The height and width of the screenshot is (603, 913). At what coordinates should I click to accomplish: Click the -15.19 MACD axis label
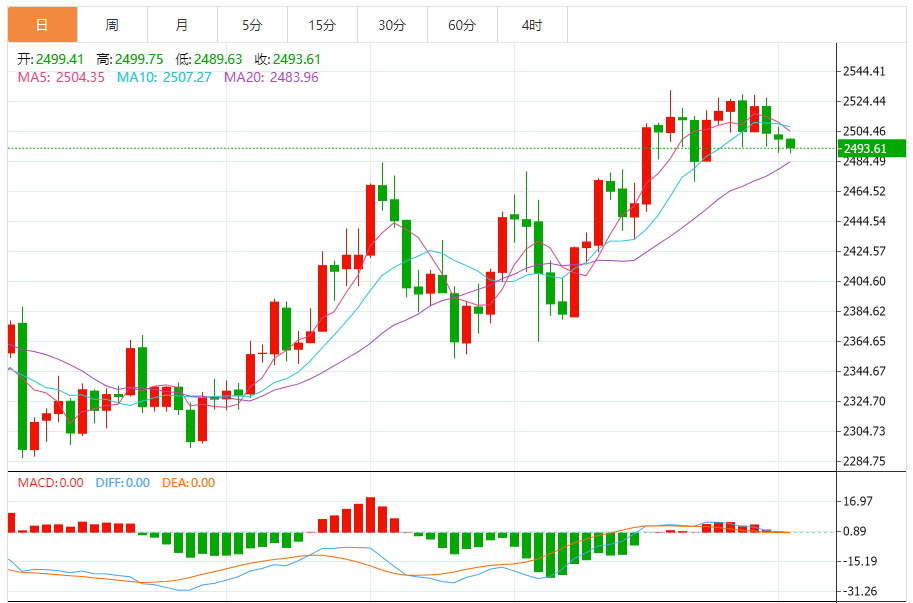[858, 562]
